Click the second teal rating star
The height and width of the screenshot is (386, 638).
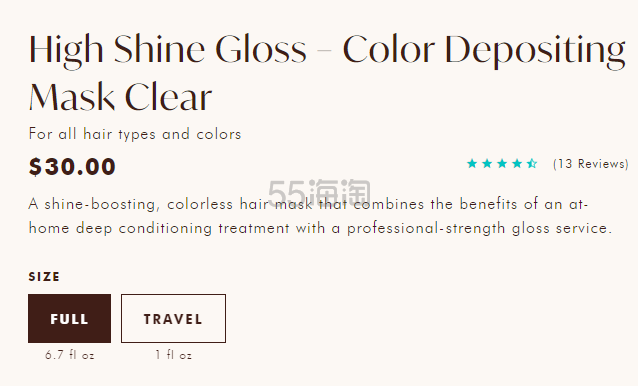[487, 164]
